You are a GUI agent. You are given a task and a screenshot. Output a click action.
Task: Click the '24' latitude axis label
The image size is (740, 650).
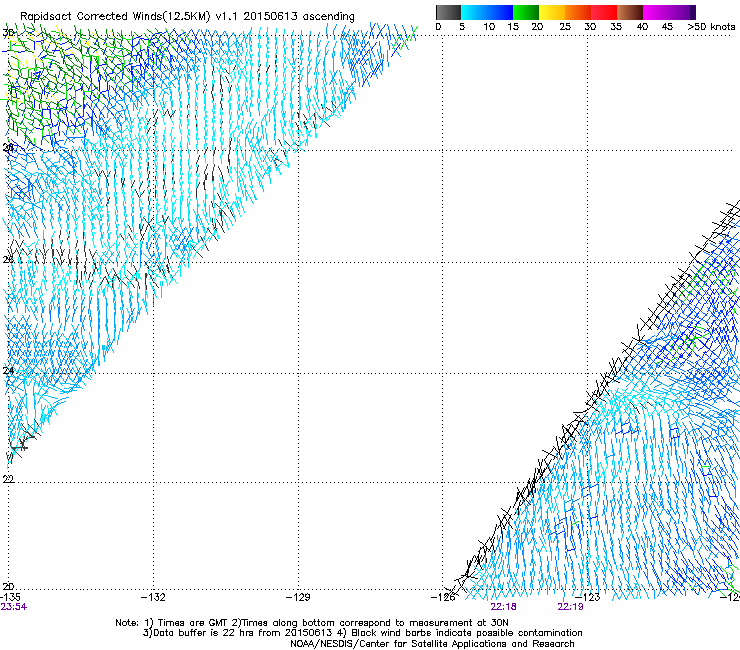coord(8,371)
